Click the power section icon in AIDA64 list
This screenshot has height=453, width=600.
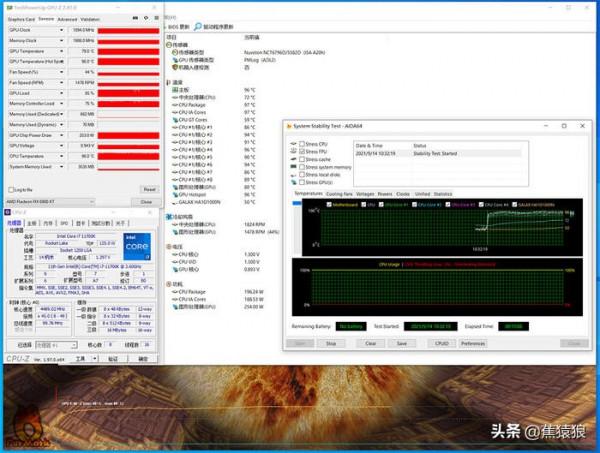[169, 284]
